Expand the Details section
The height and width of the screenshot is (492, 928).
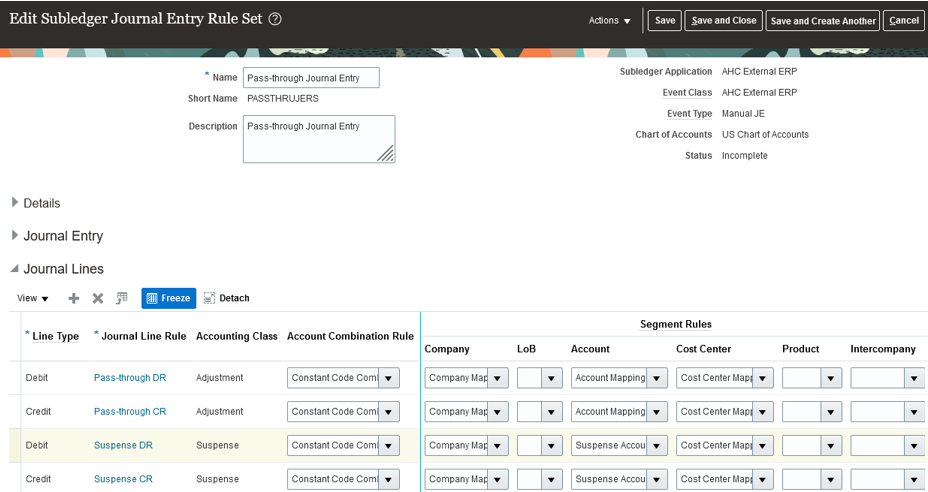[x=15, y=203]
